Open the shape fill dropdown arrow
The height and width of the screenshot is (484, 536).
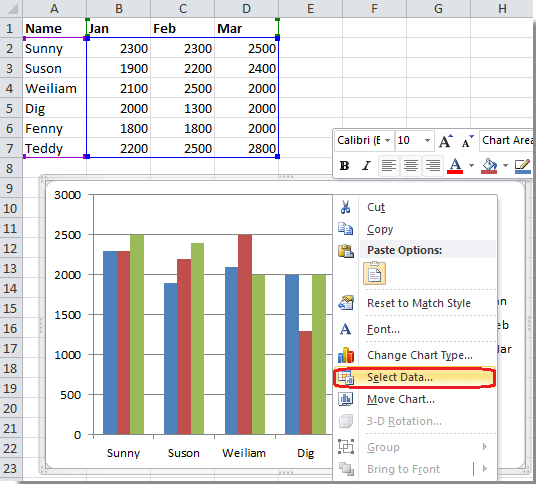(505, 166)
